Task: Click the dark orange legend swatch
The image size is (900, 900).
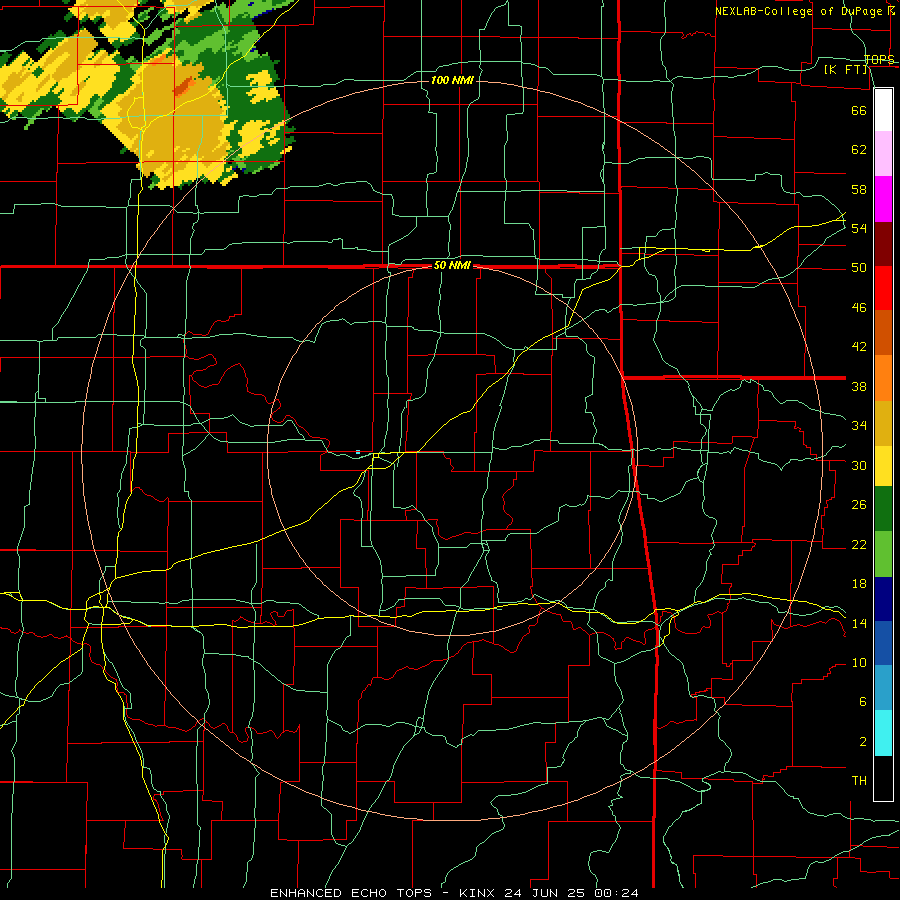Action: click(x=883, y=333)
